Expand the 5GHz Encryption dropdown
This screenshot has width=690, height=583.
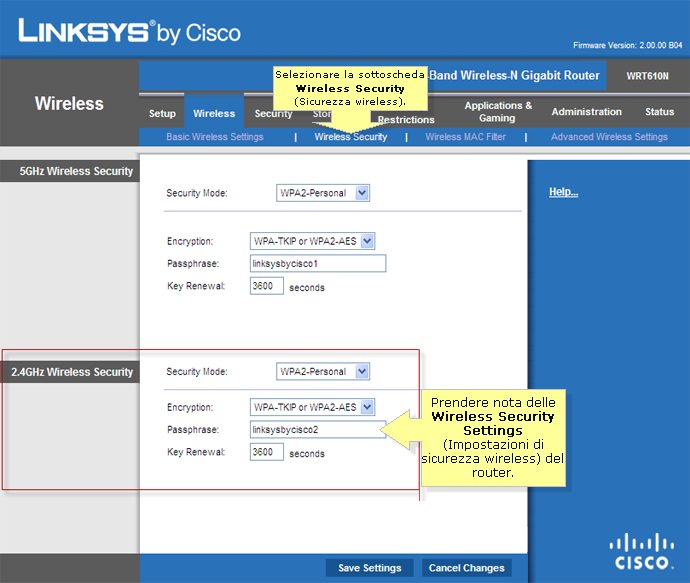[x=312, y=241]
